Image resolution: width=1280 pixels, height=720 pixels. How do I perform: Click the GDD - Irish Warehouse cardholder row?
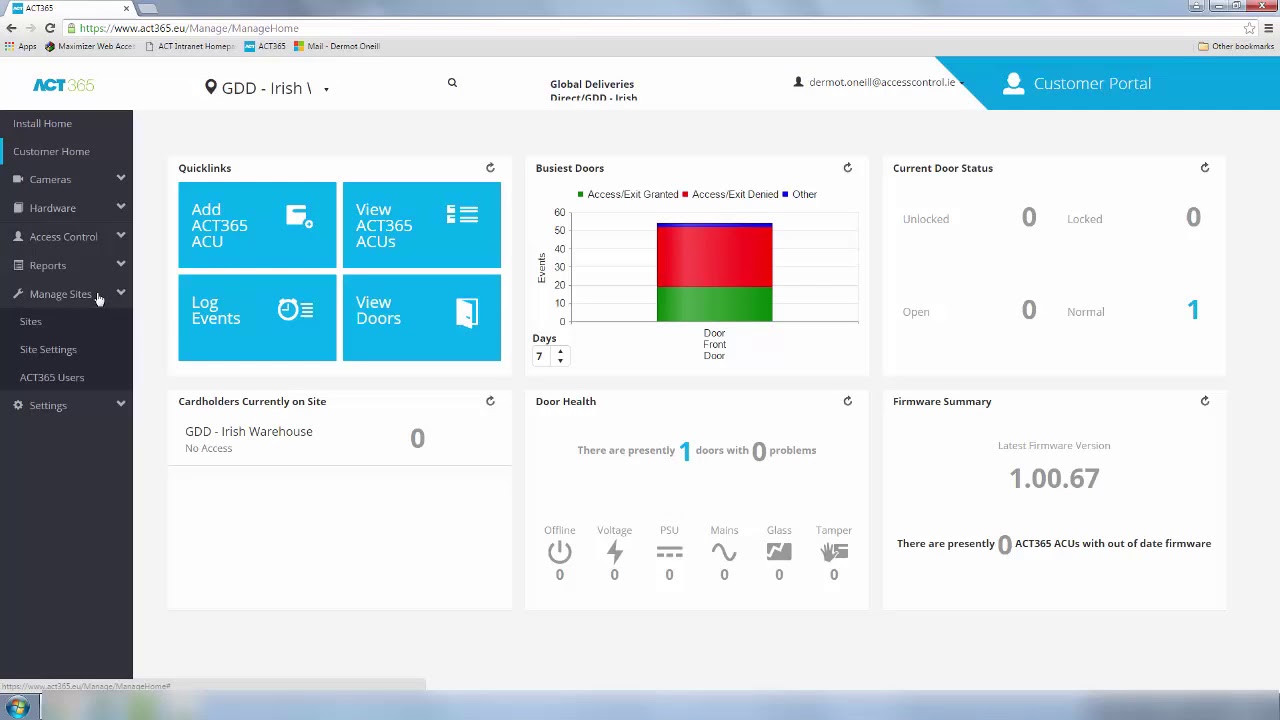click(x=339, y=439)
